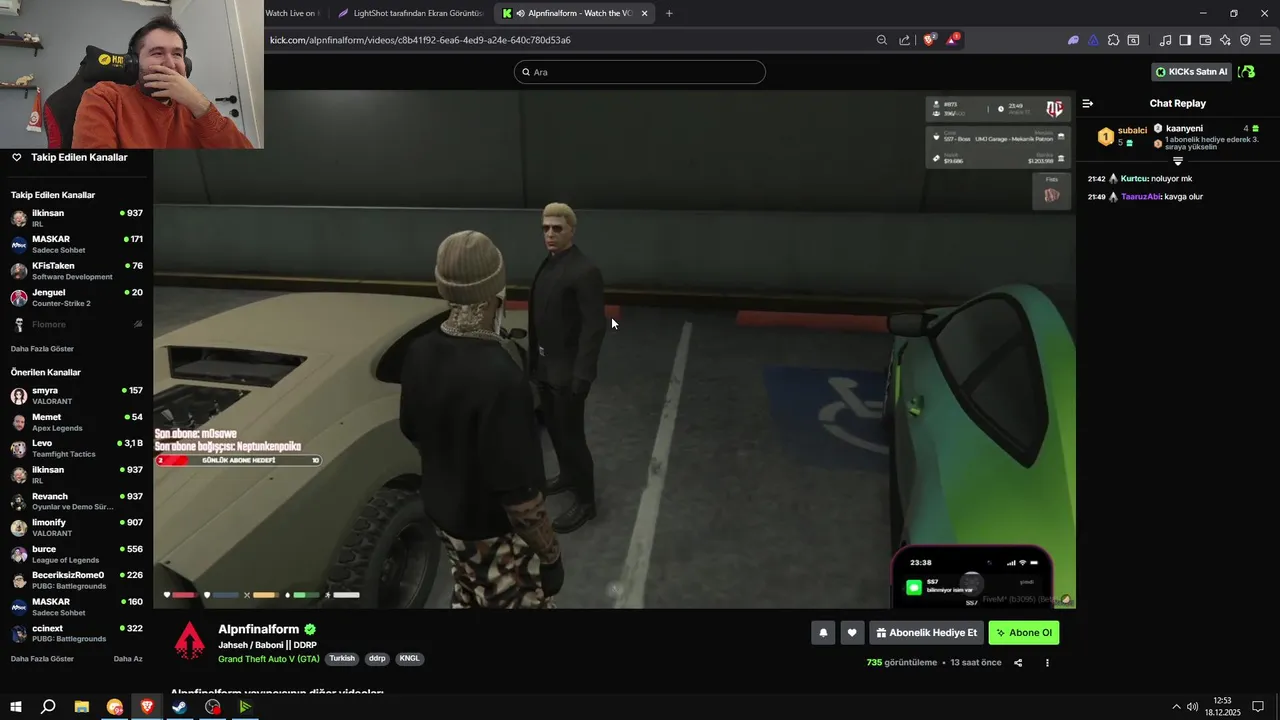This screenshot has height=720, width=1280.
Task: Click the blue triangle extension icon
Action: [1093, 40]
